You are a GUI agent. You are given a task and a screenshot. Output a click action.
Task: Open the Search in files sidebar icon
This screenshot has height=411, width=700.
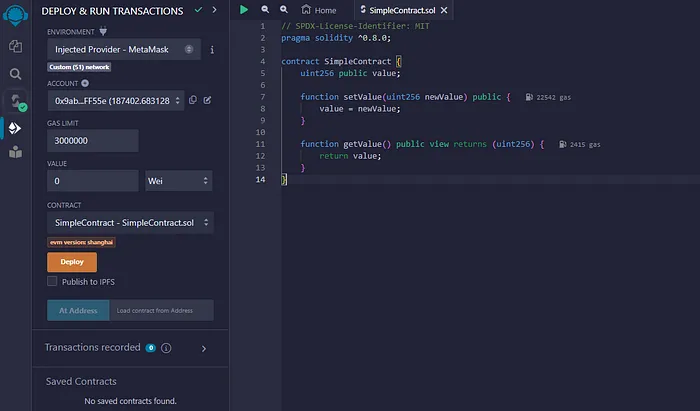15,74
